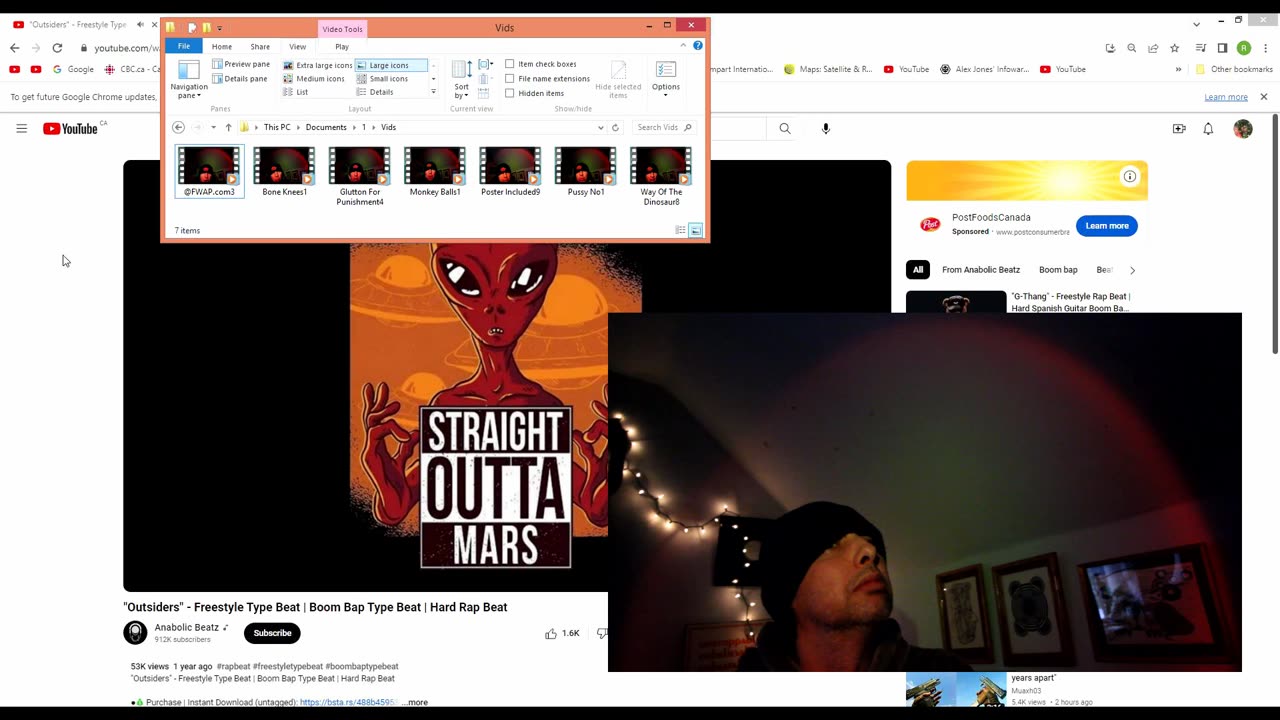Viewport: 1280px width, 720px height.
Task: Open the YouTube Create video icon
Action: pyautogui.click(x=1179, y=128)
